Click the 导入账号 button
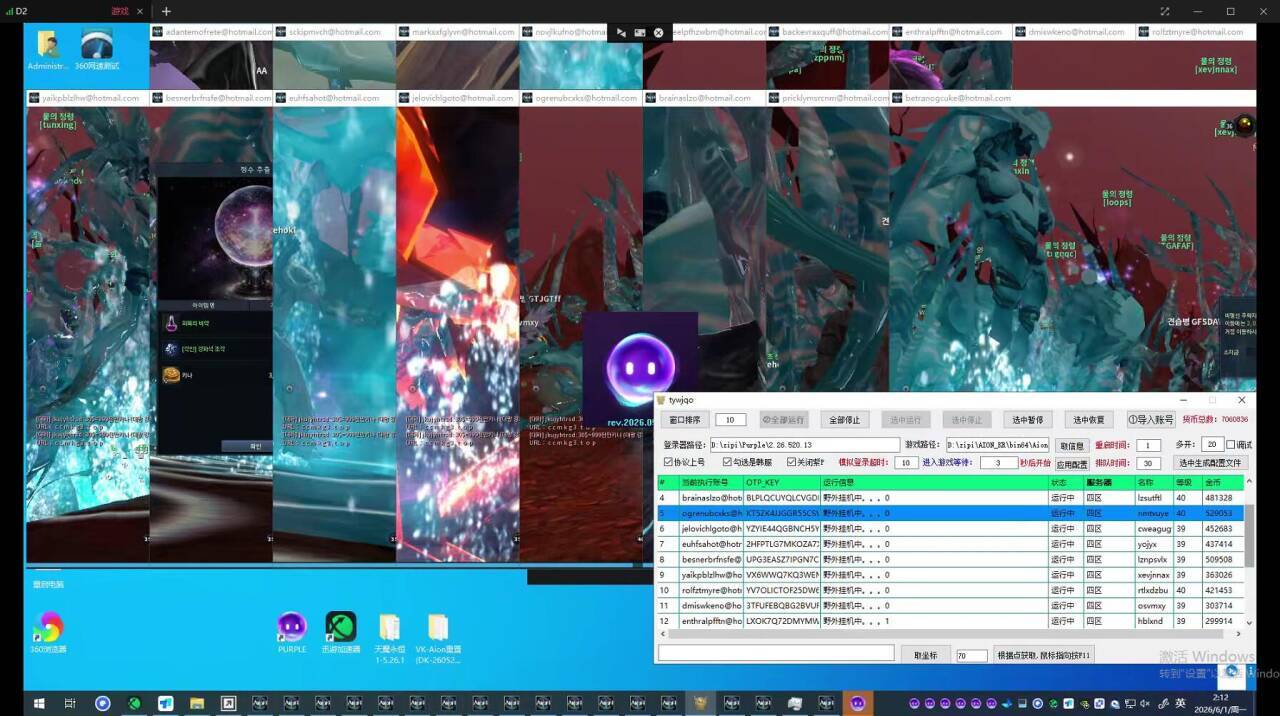Screen dimensions: 1280x716 [x=1151, y=420]
